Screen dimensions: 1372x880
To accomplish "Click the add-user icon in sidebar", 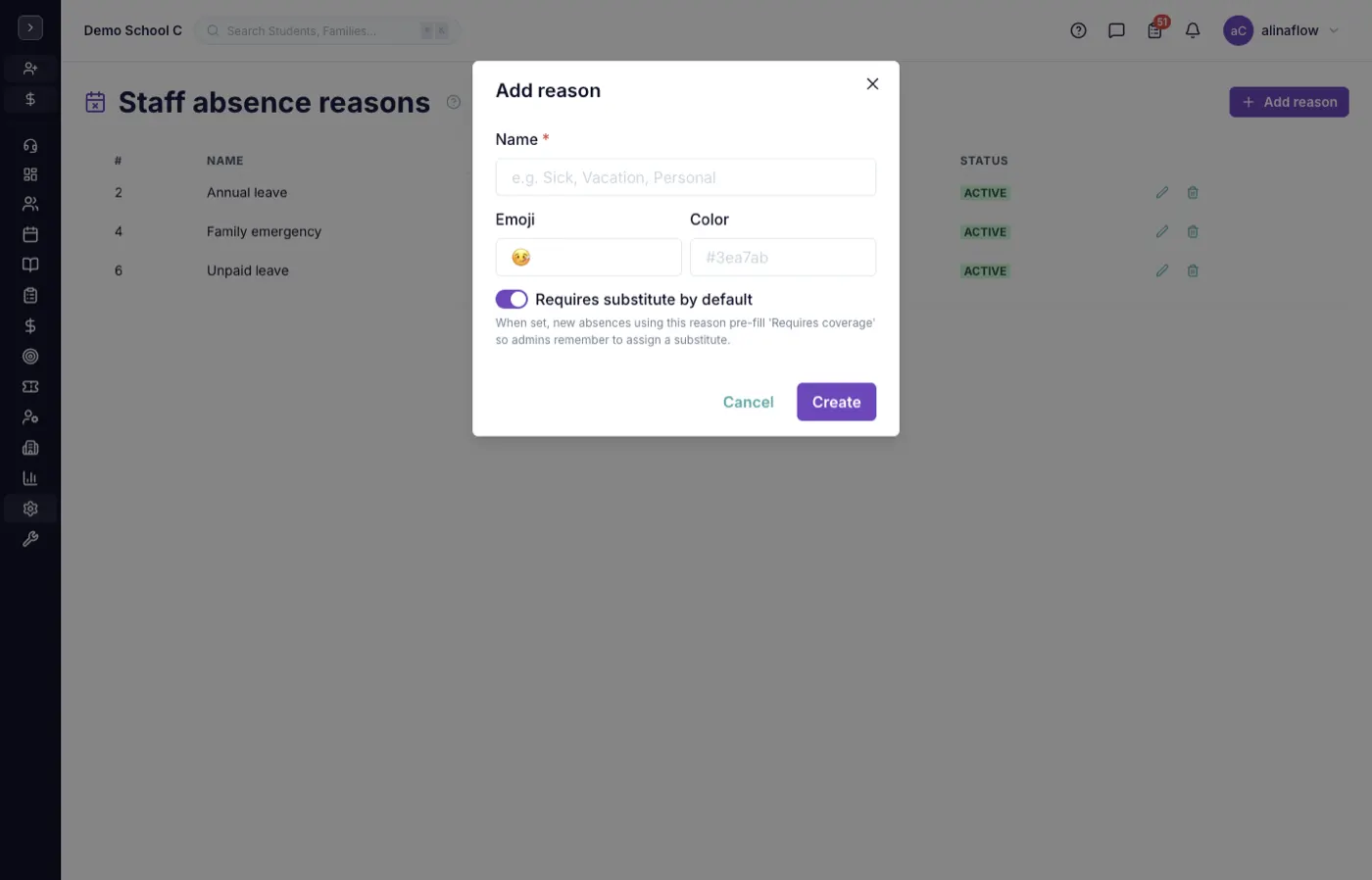I will pyautogui.click(x=30, y=69).
